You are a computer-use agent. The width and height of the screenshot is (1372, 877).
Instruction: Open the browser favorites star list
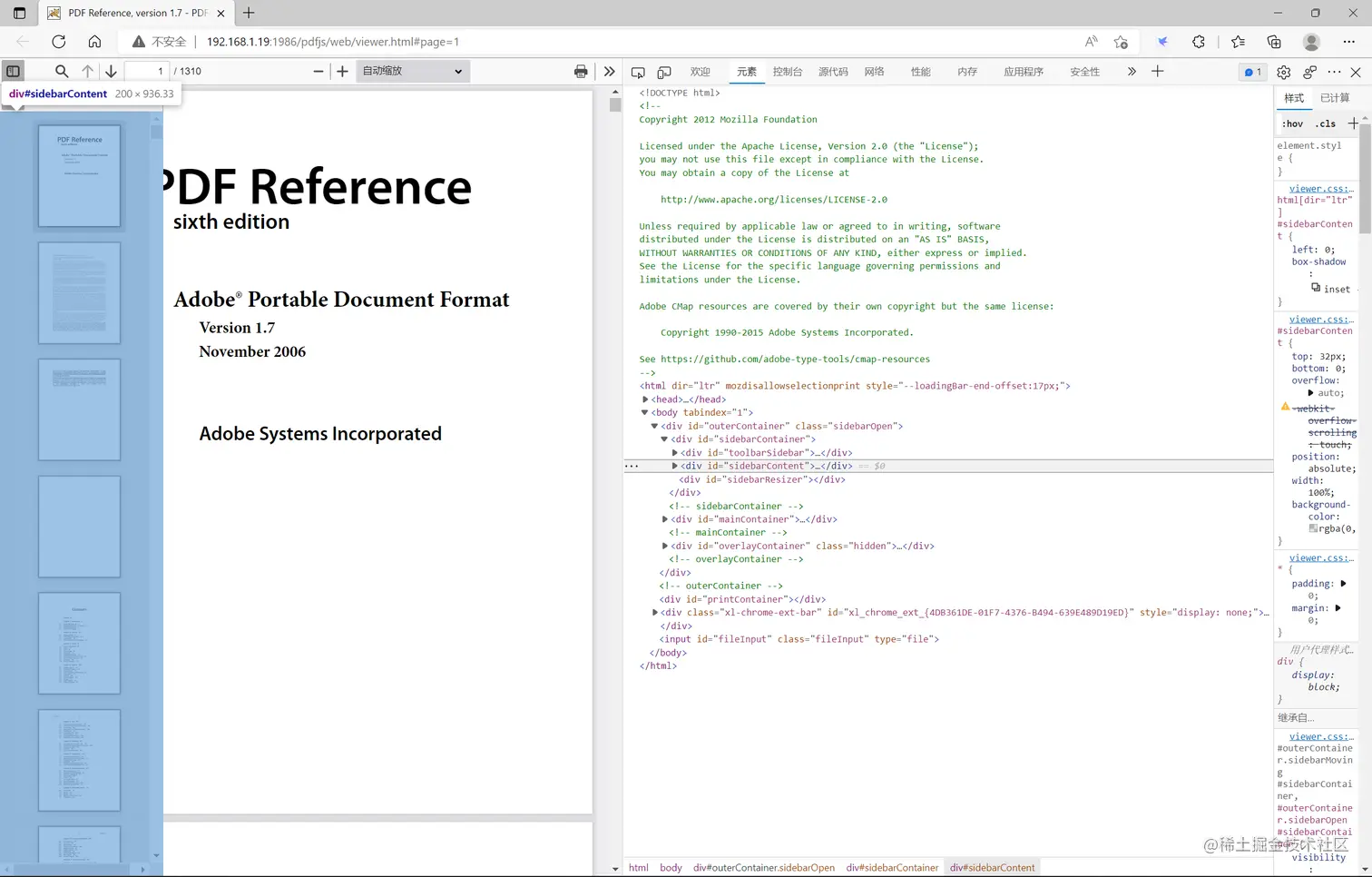(x=1238, y=42)
